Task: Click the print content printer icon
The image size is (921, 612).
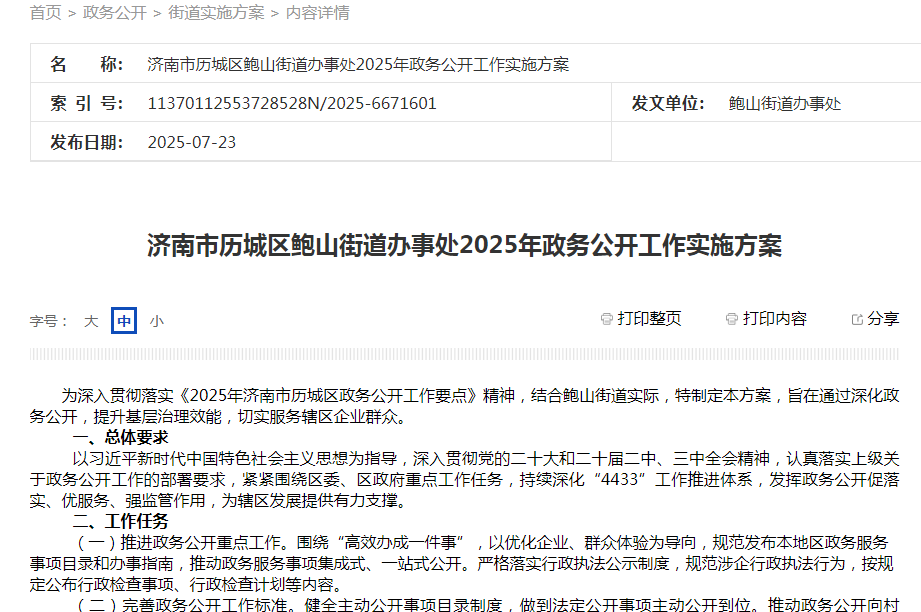Action: coord(732,319)
